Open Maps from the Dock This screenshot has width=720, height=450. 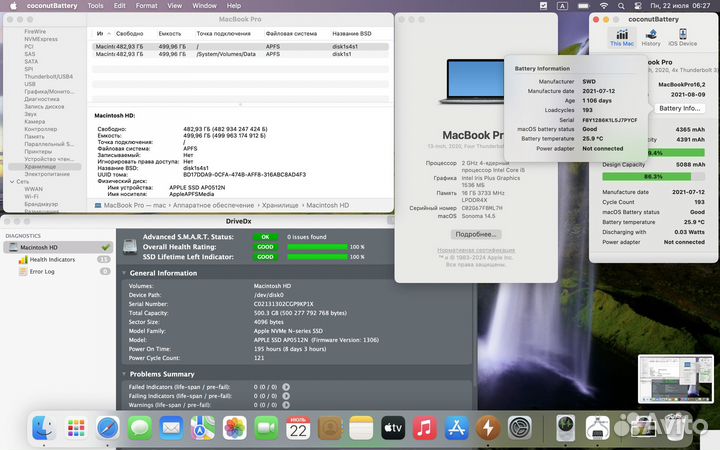coord(203,428)
